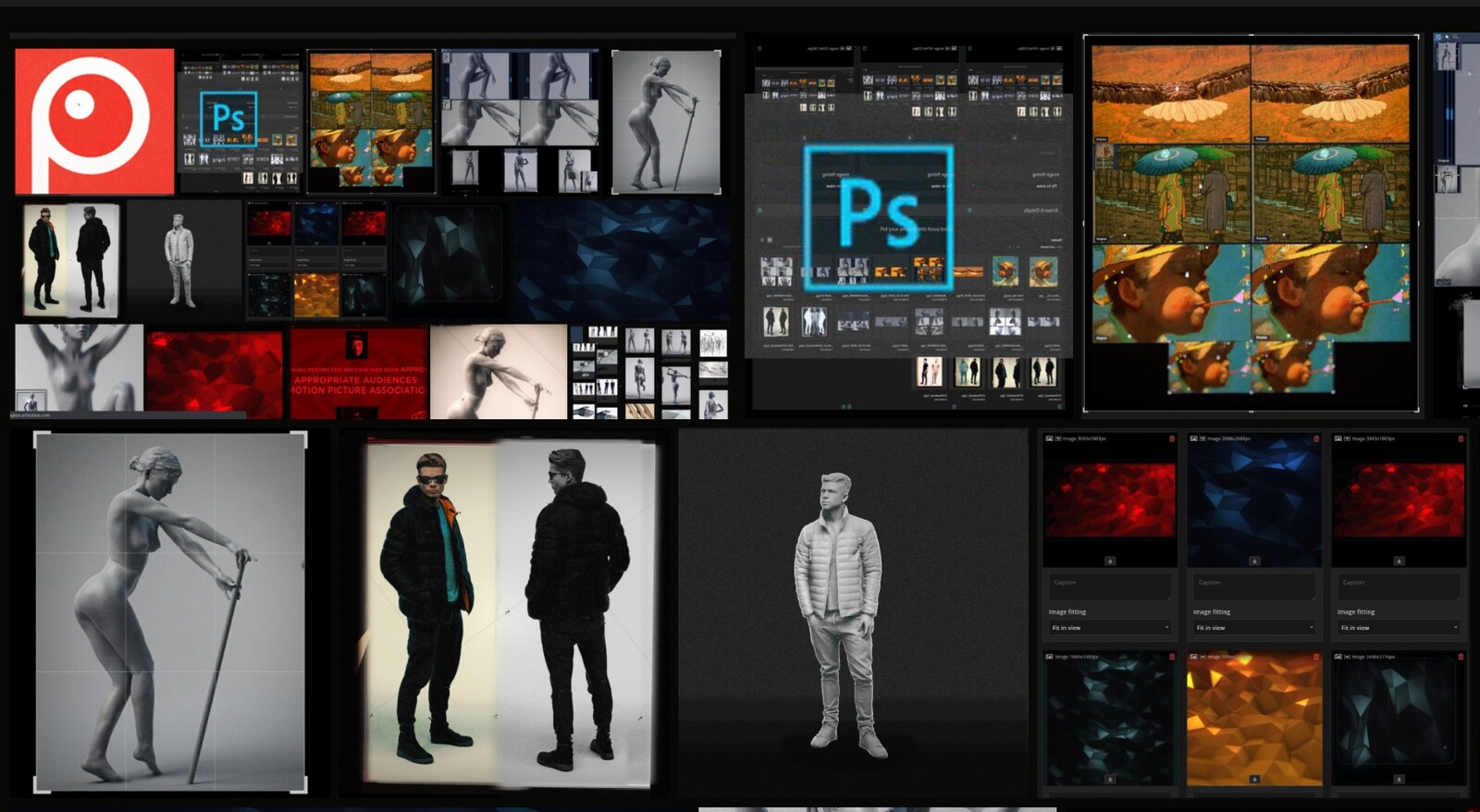Delete the rightmost red polygon image card

(1461, 438)
